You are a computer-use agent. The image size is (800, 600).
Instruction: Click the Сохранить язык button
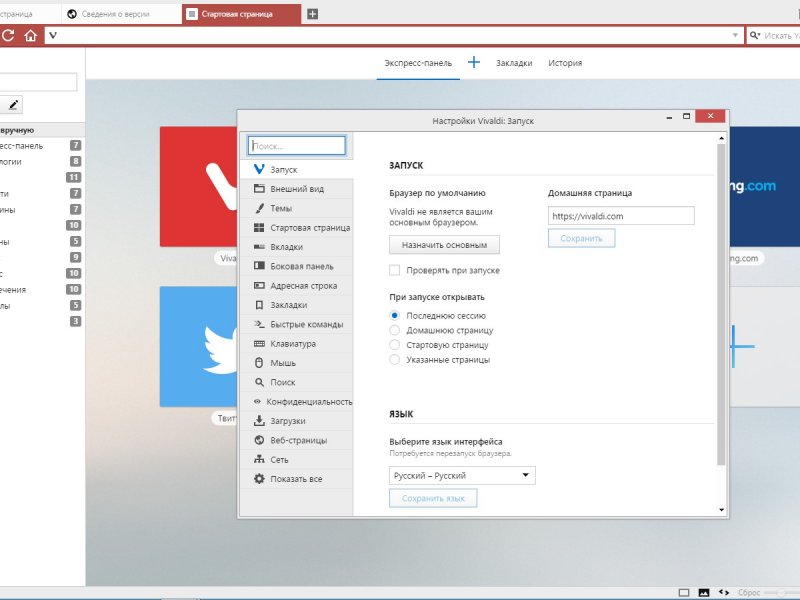433,498
